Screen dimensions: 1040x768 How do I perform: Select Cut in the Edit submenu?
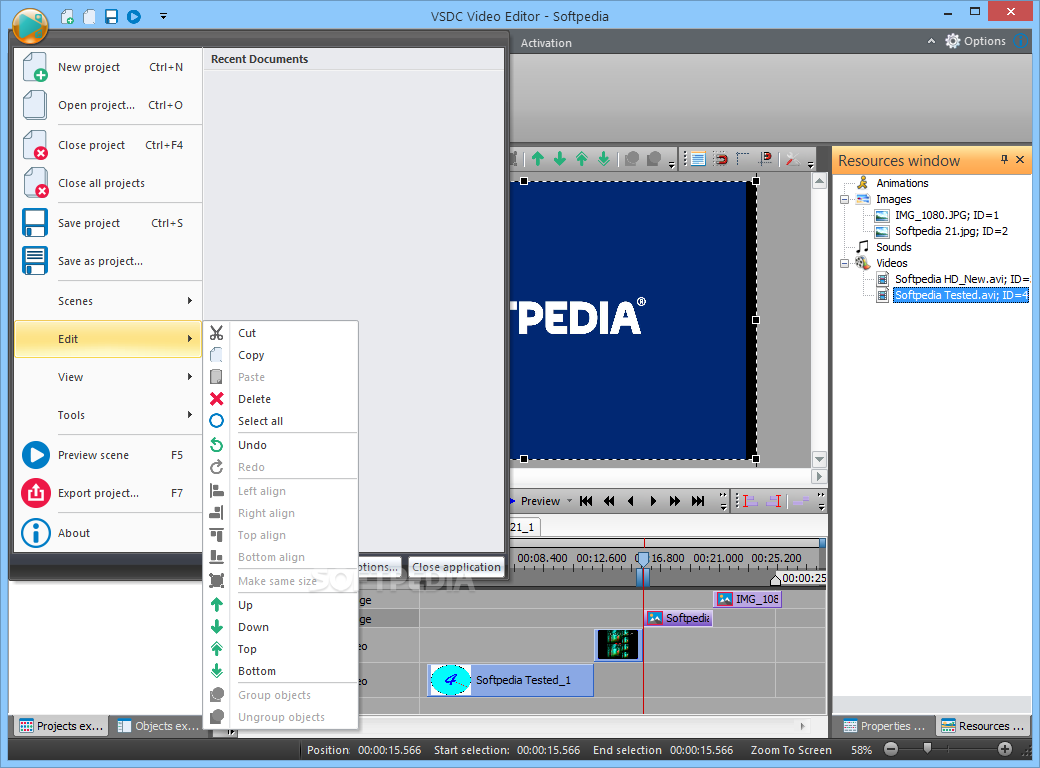click(x=281, y=333)
